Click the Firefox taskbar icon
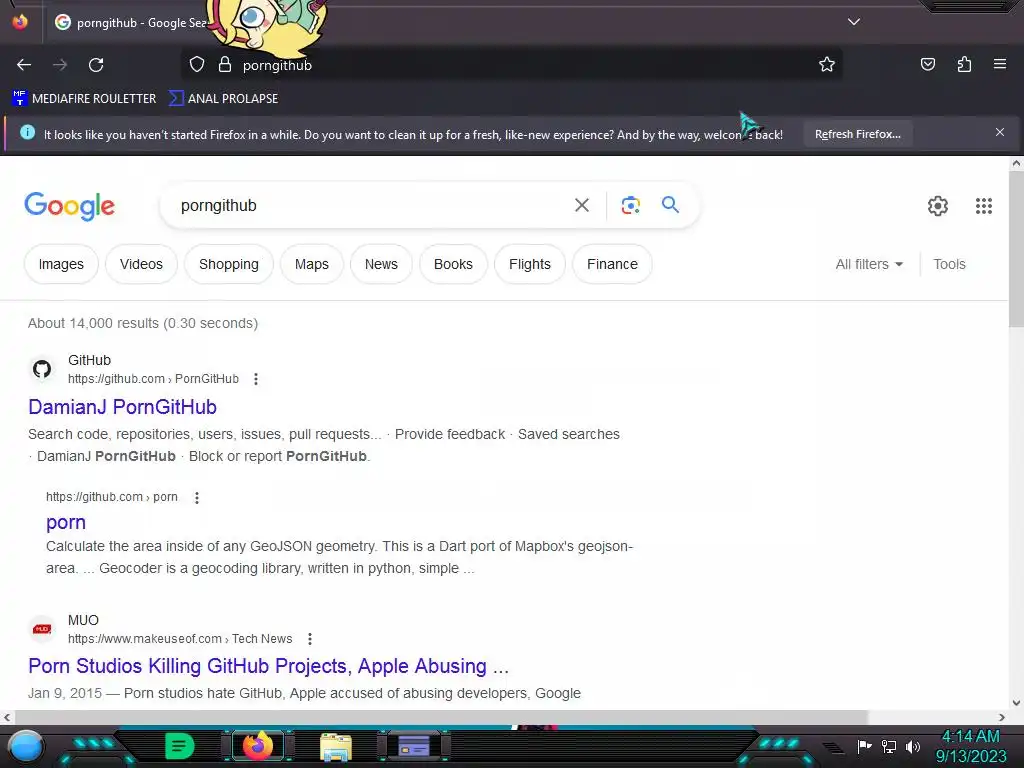1024x768 pixels. (x=258, y=746)
